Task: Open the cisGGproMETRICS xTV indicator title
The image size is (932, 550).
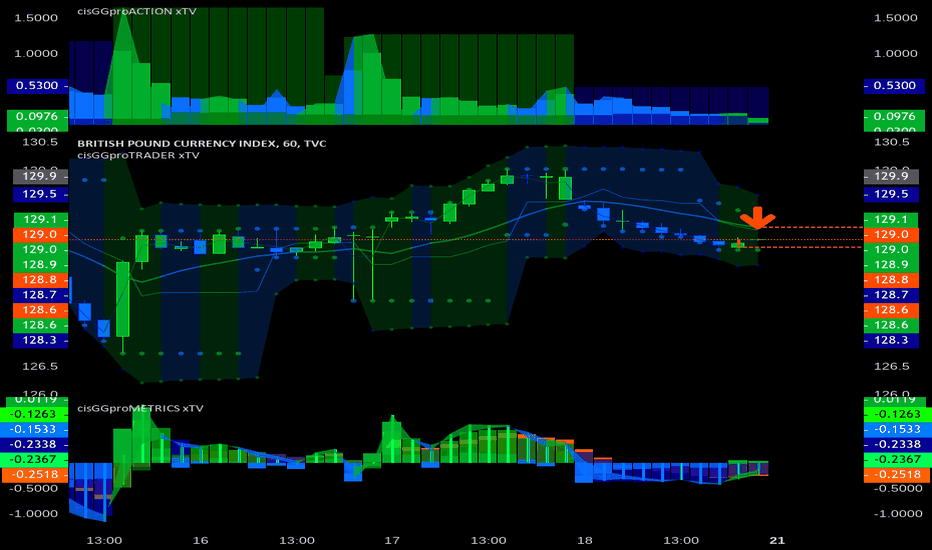Action: [x=140, y=408]
